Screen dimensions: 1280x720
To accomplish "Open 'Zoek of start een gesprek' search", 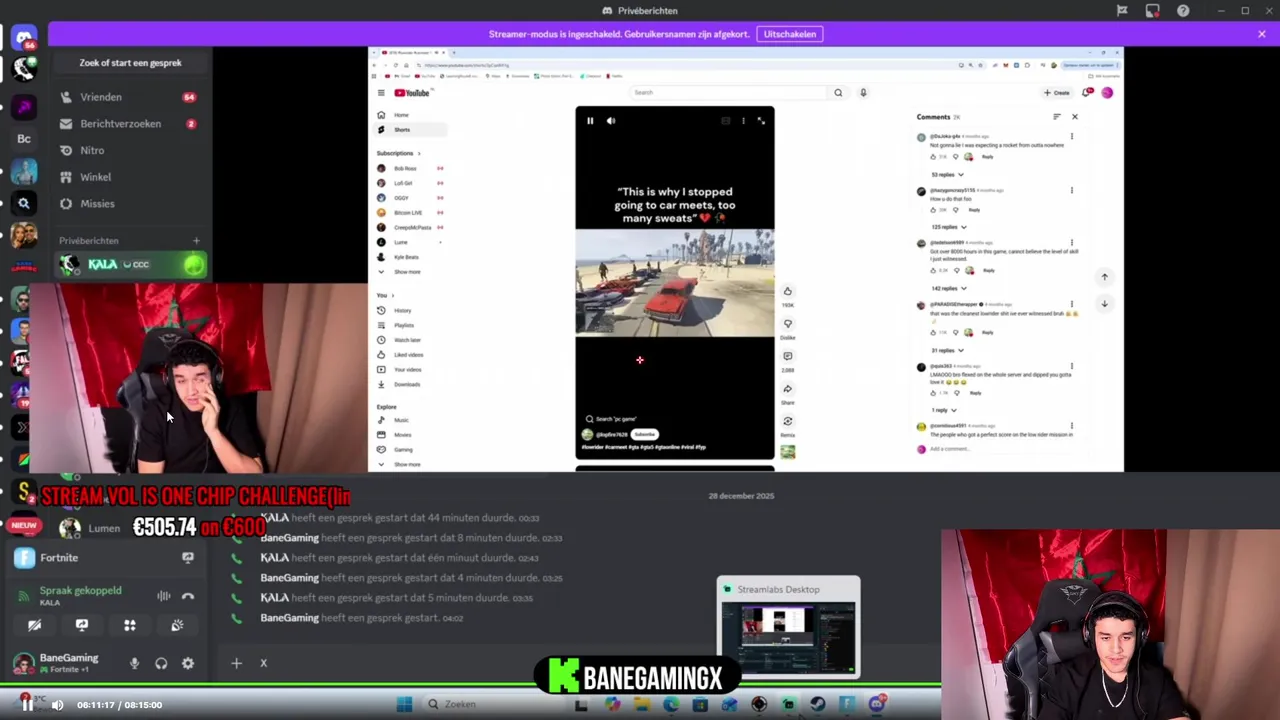I will pyautogui.click(x=130, y=63).
